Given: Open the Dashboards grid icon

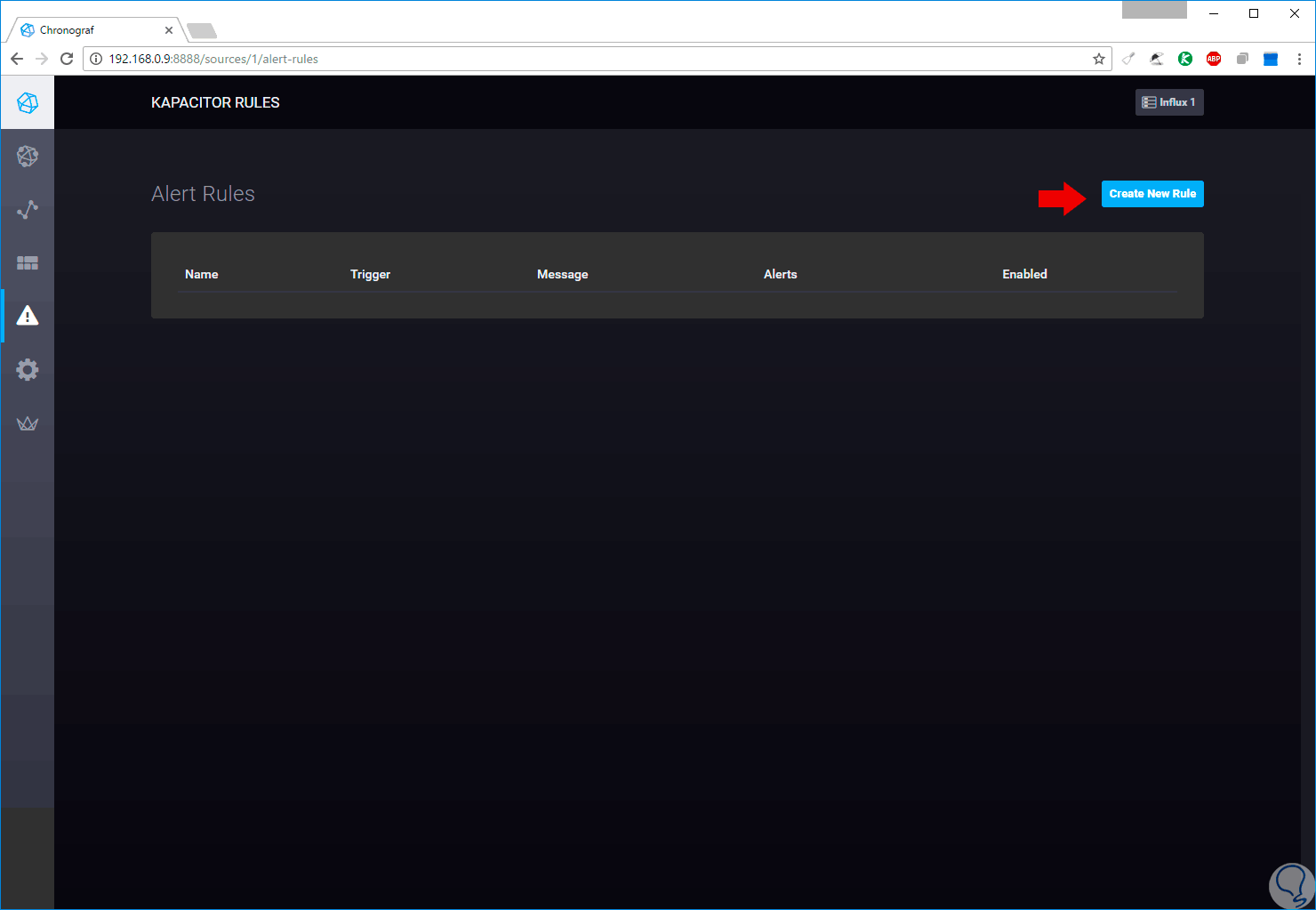Looking at the screenshot, I should 28,263.
